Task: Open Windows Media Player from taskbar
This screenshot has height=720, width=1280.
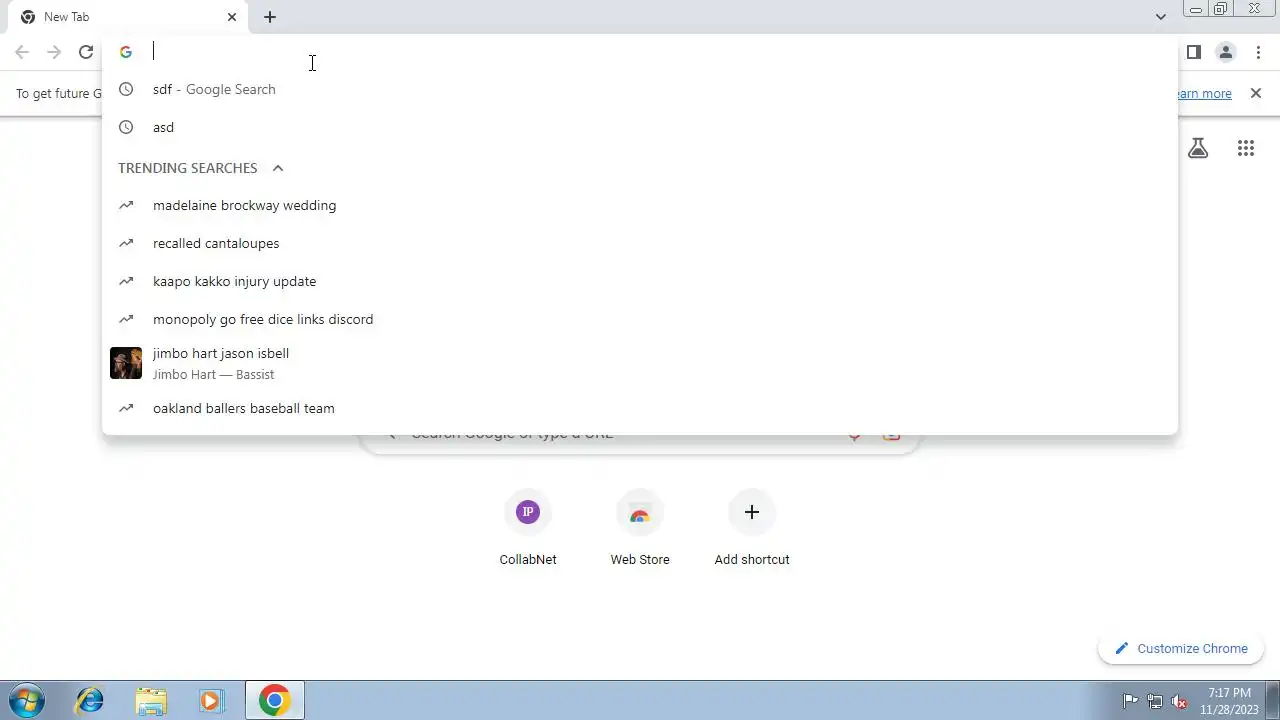Action: coord(210,700)
